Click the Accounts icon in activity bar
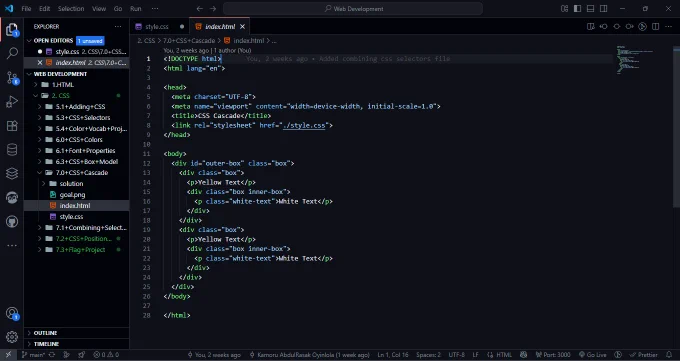The image size is (680, 361). (x=12, y=313)
